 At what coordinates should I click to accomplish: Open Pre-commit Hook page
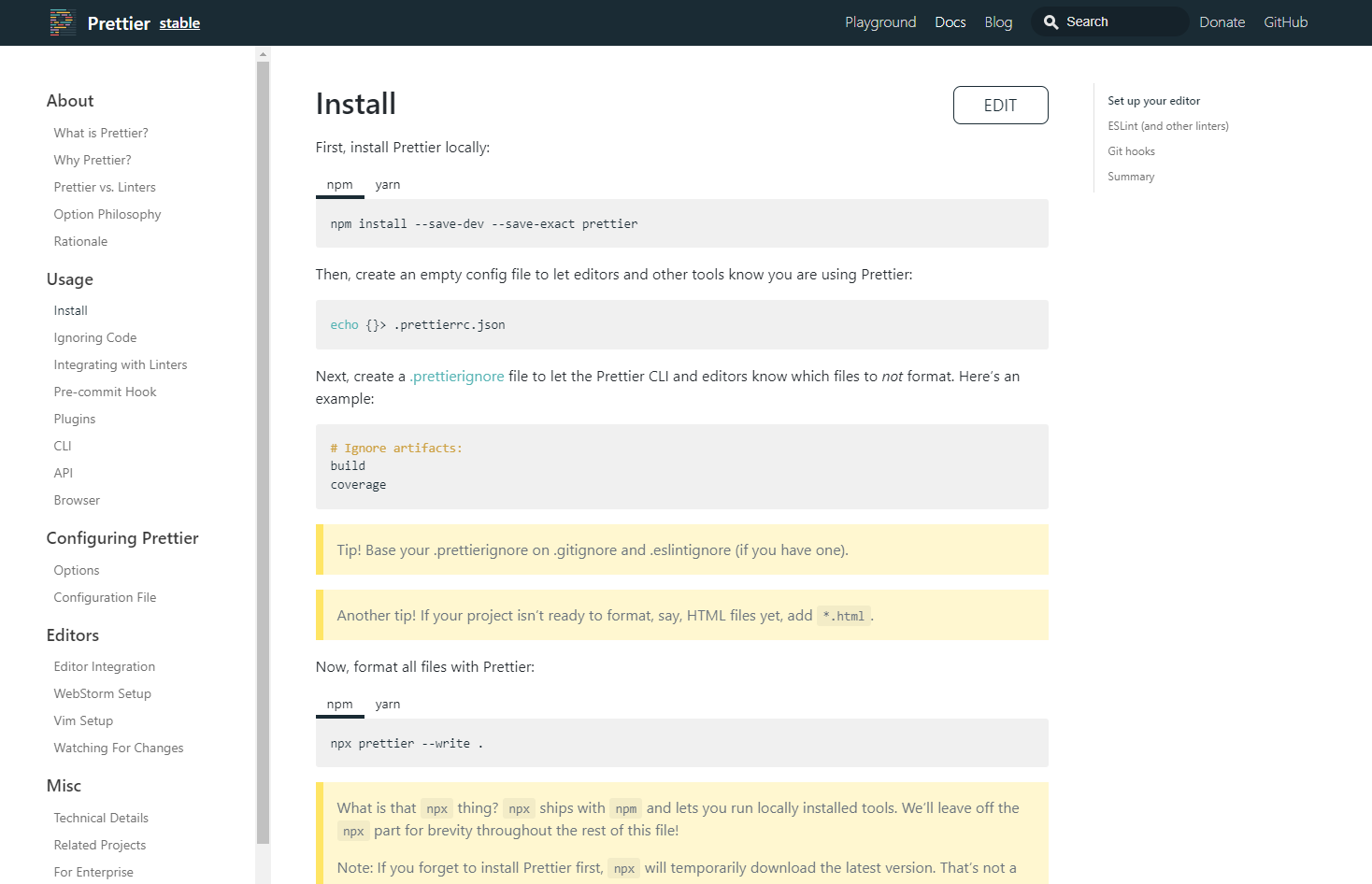coord(105,392)
